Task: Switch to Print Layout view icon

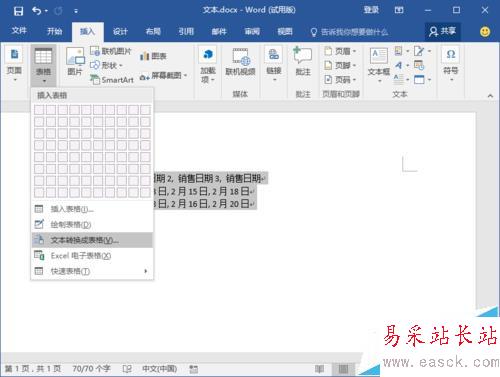Action: point(343,369)
